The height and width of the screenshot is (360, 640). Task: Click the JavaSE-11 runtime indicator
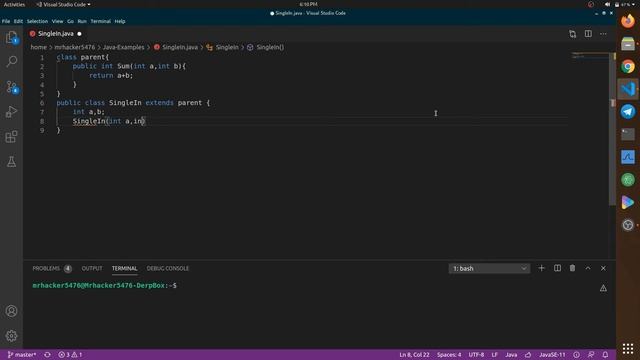[x=552, y=355]
